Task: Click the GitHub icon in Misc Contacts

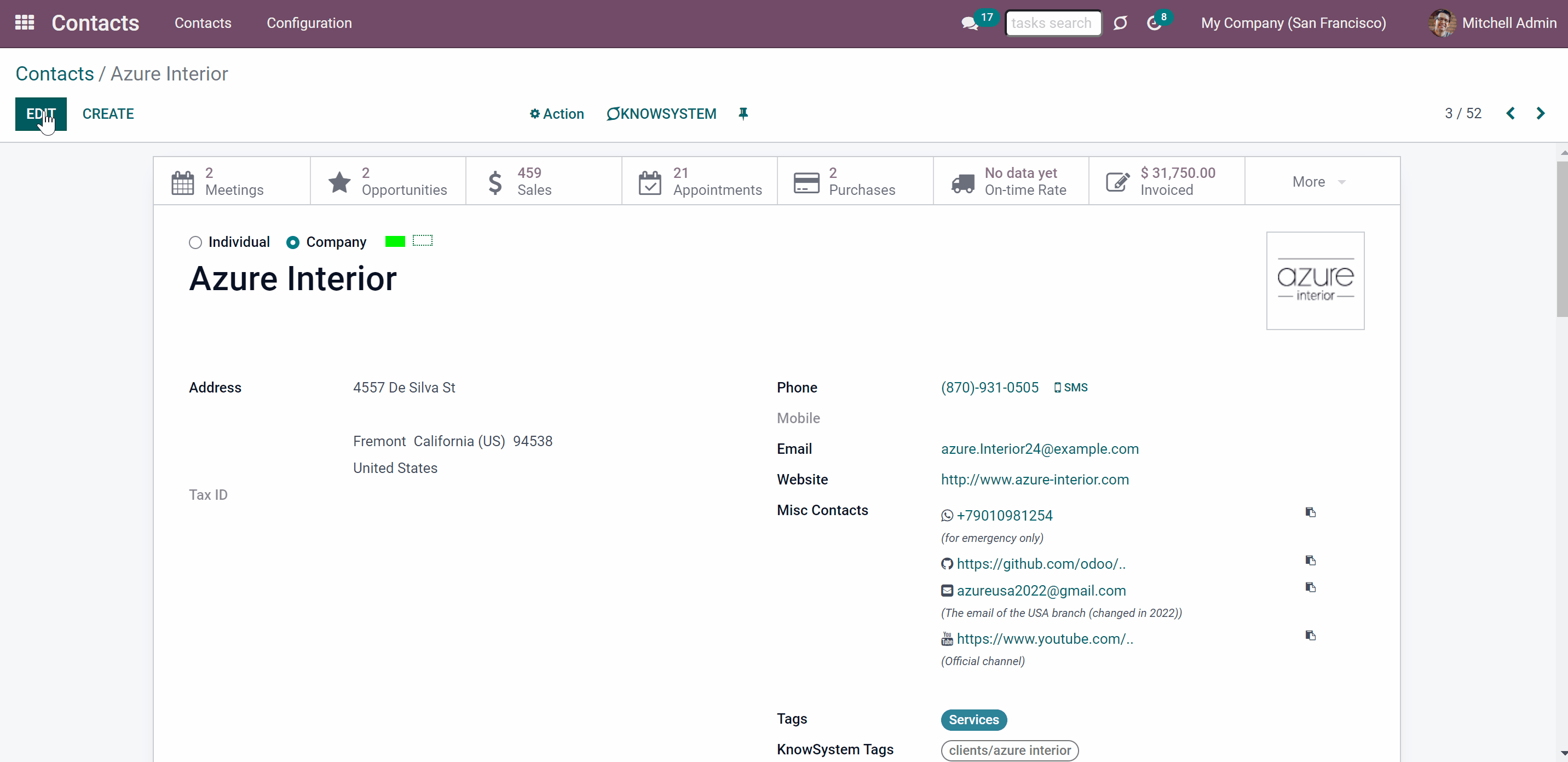Action: pyautogui.click(x=947, y=564)
